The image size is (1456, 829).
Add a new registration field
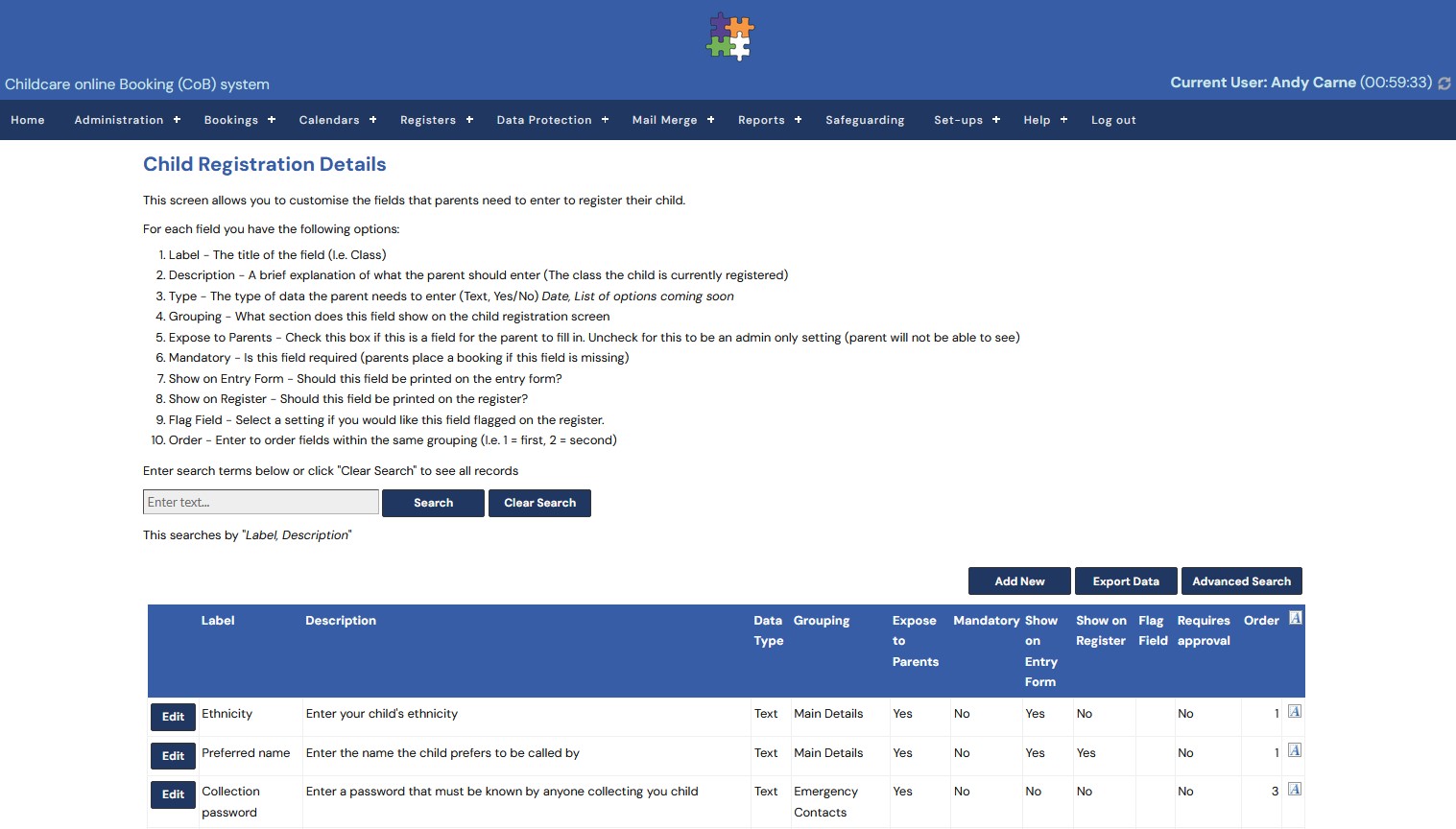pyautogui.click(x=1019, y=581)
